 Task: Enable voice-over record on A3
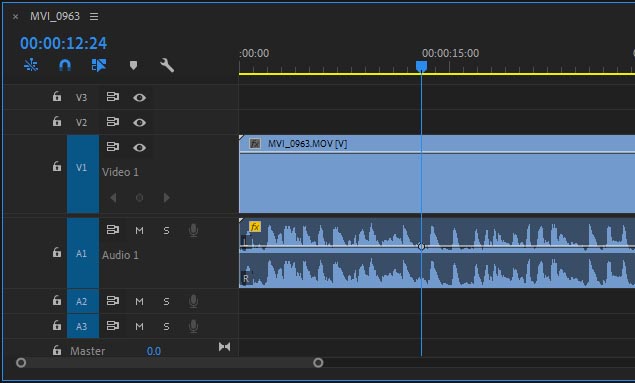tap(194, 326)
